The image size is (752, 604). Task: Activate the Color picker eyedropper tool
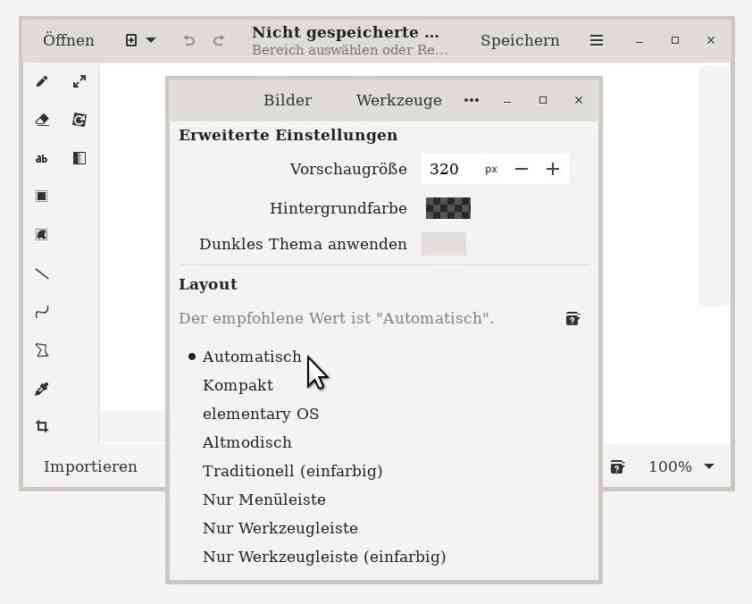(x=42, y=389)
